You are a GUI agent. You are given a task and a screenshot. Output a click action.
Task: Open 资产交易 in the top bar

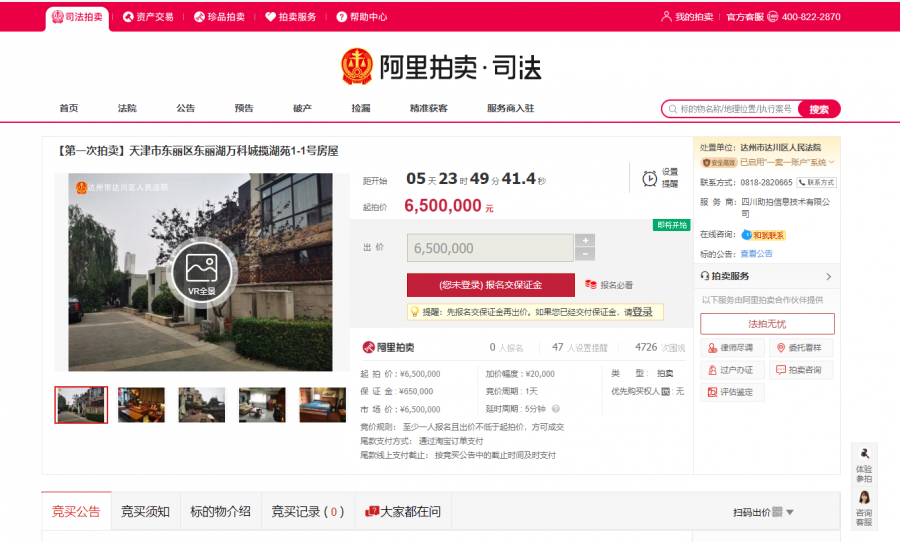coord(148,17)
